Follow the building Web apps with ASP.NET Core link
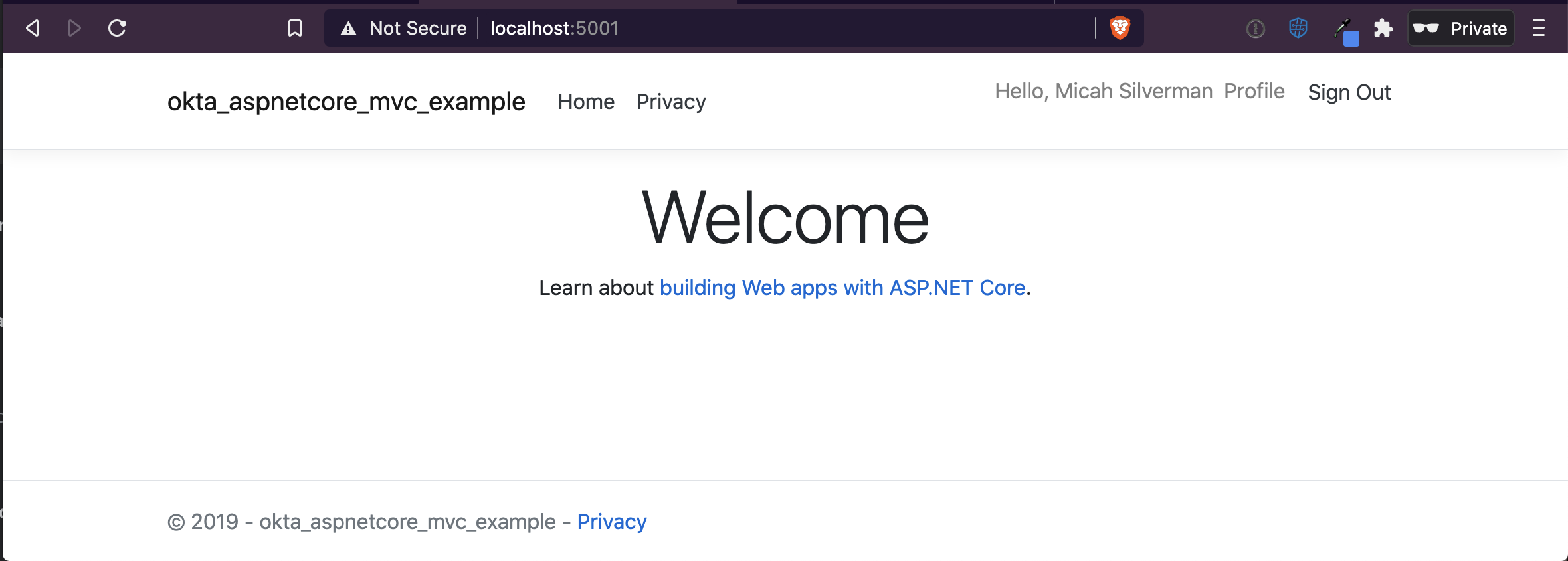Screen dimensions: 1568x561 click(842, 288)
